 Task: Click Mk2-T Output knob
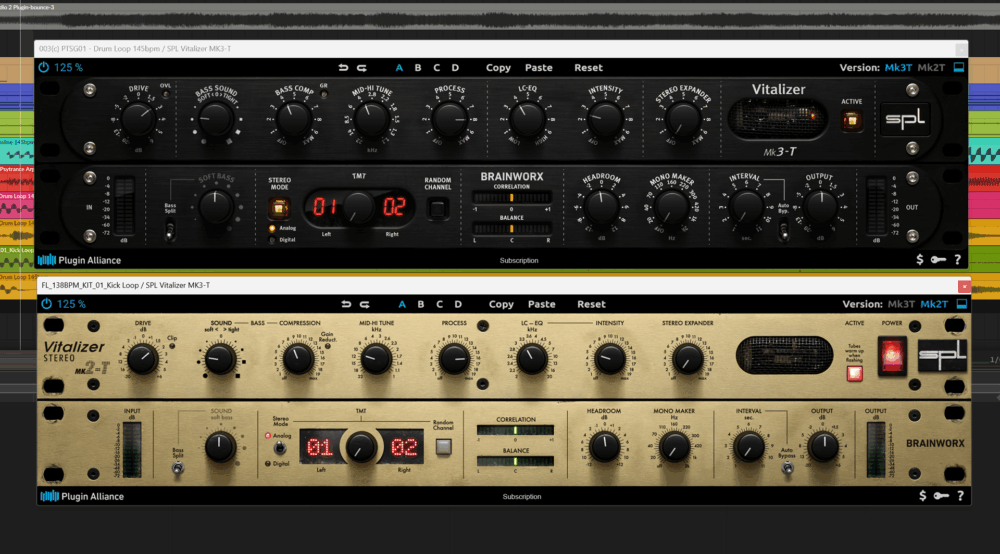(x=823, y=448)
